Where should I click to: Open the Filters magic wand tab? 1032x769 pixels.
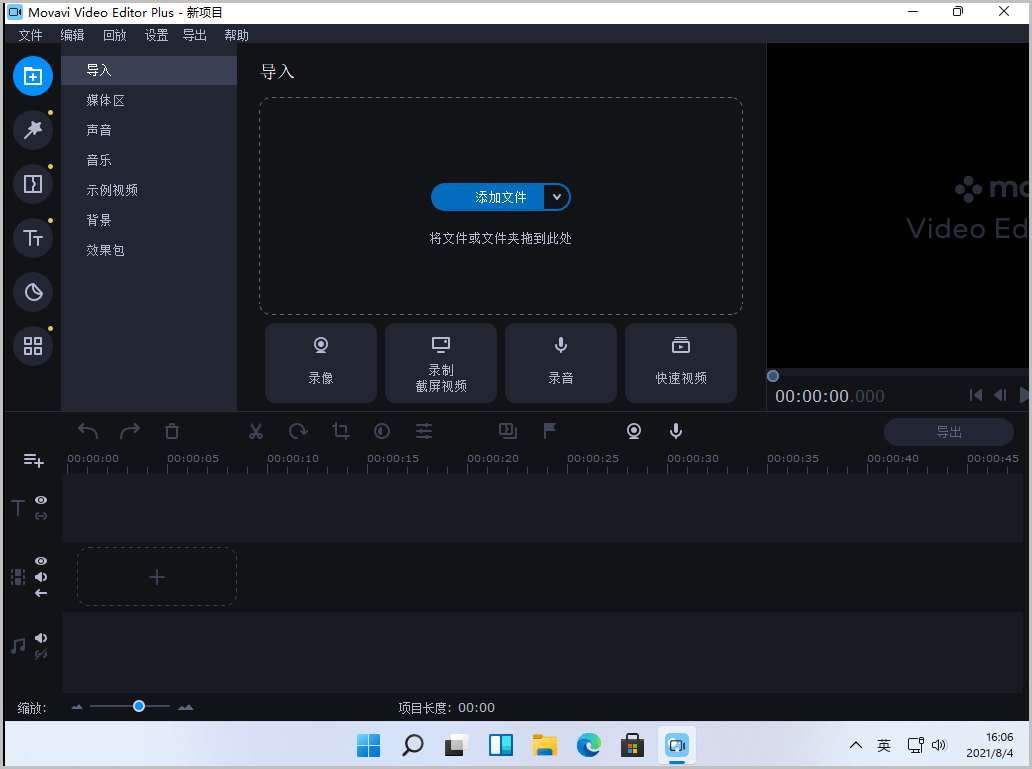click(x=33, y=130)
